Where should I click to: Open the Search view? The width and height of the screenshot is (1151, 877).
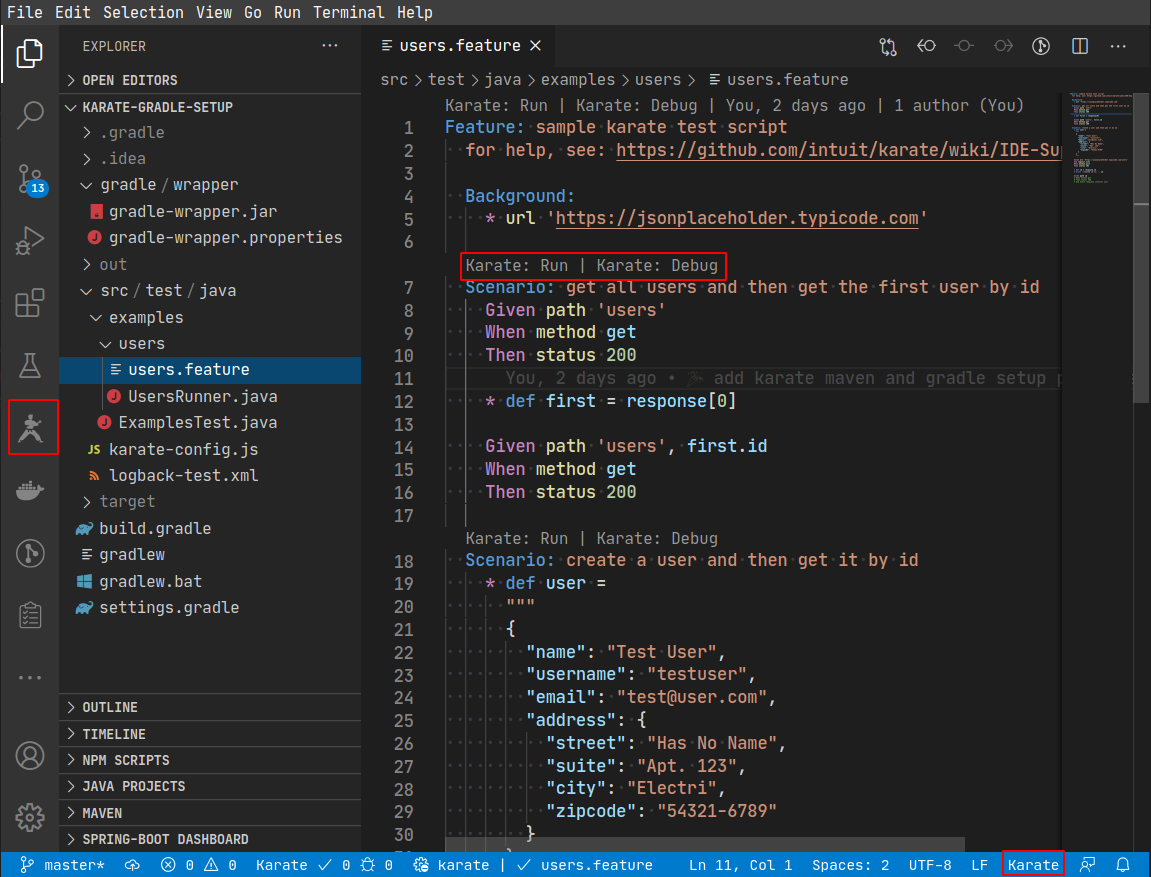(30, 115)
